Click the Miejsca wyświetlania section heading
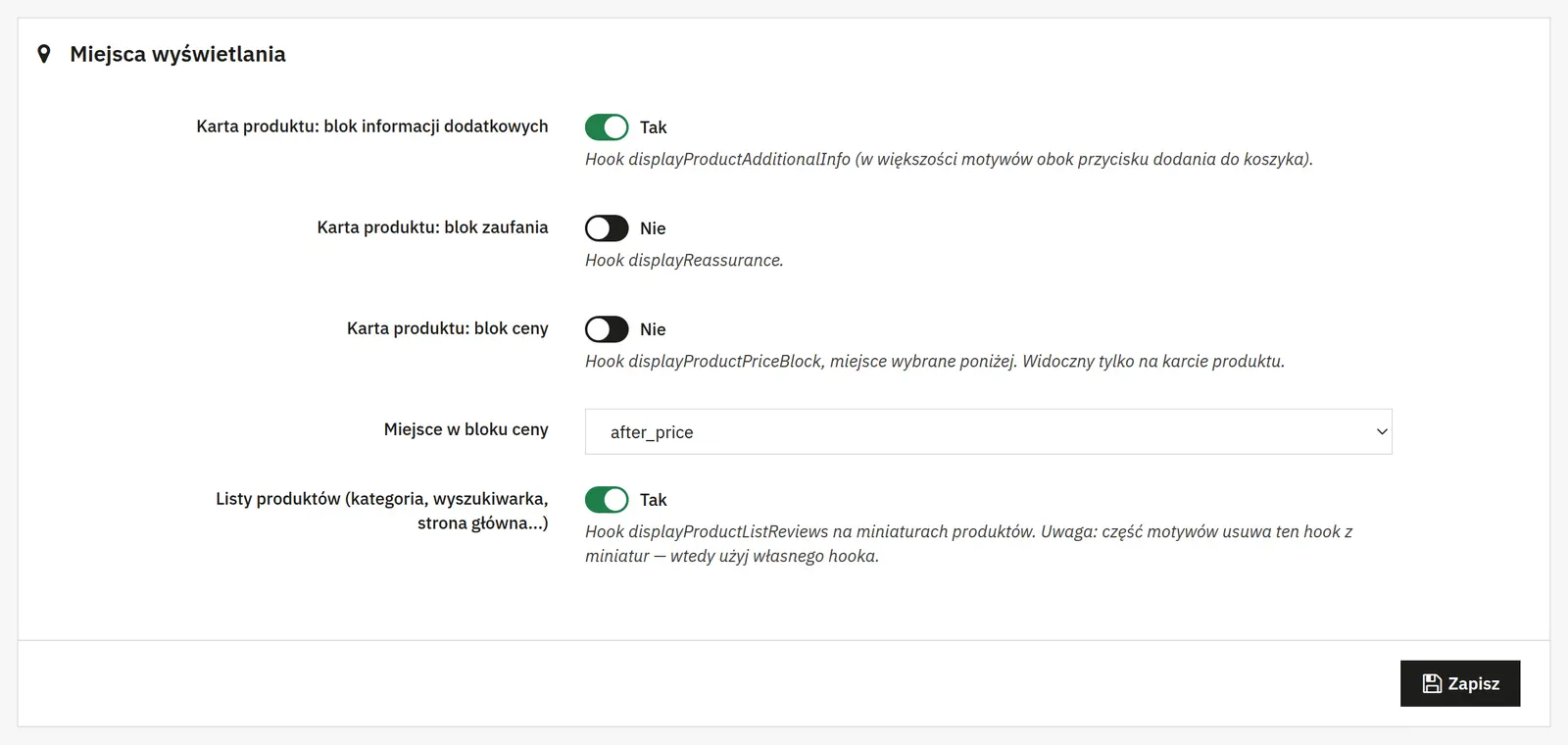 177,54
